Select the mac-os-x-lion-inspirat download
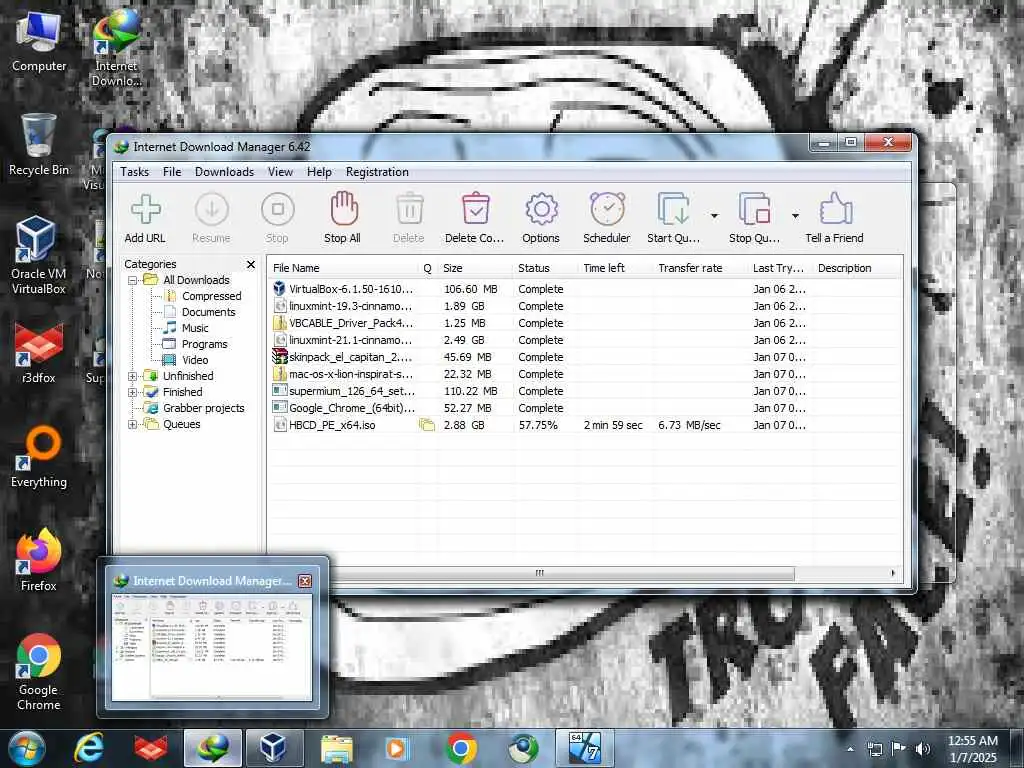Image resolution: width=1024 pixels, height=768 pixels. (x=584, y=374)
